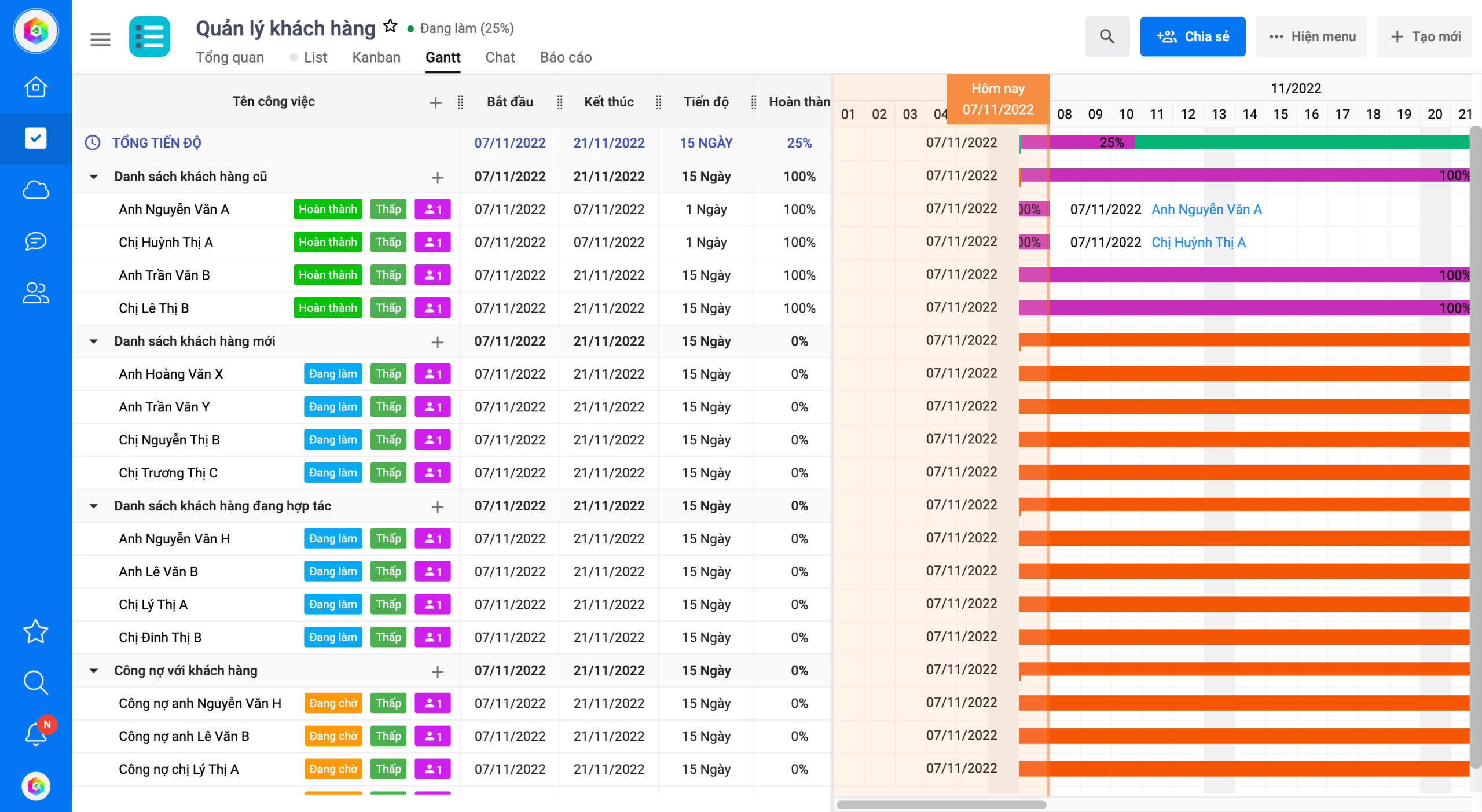The width and height of the screenshot is (1482, 812).
Task: Collapse Danh sách khách hàng cũ group
Action: tap(93, 177)
